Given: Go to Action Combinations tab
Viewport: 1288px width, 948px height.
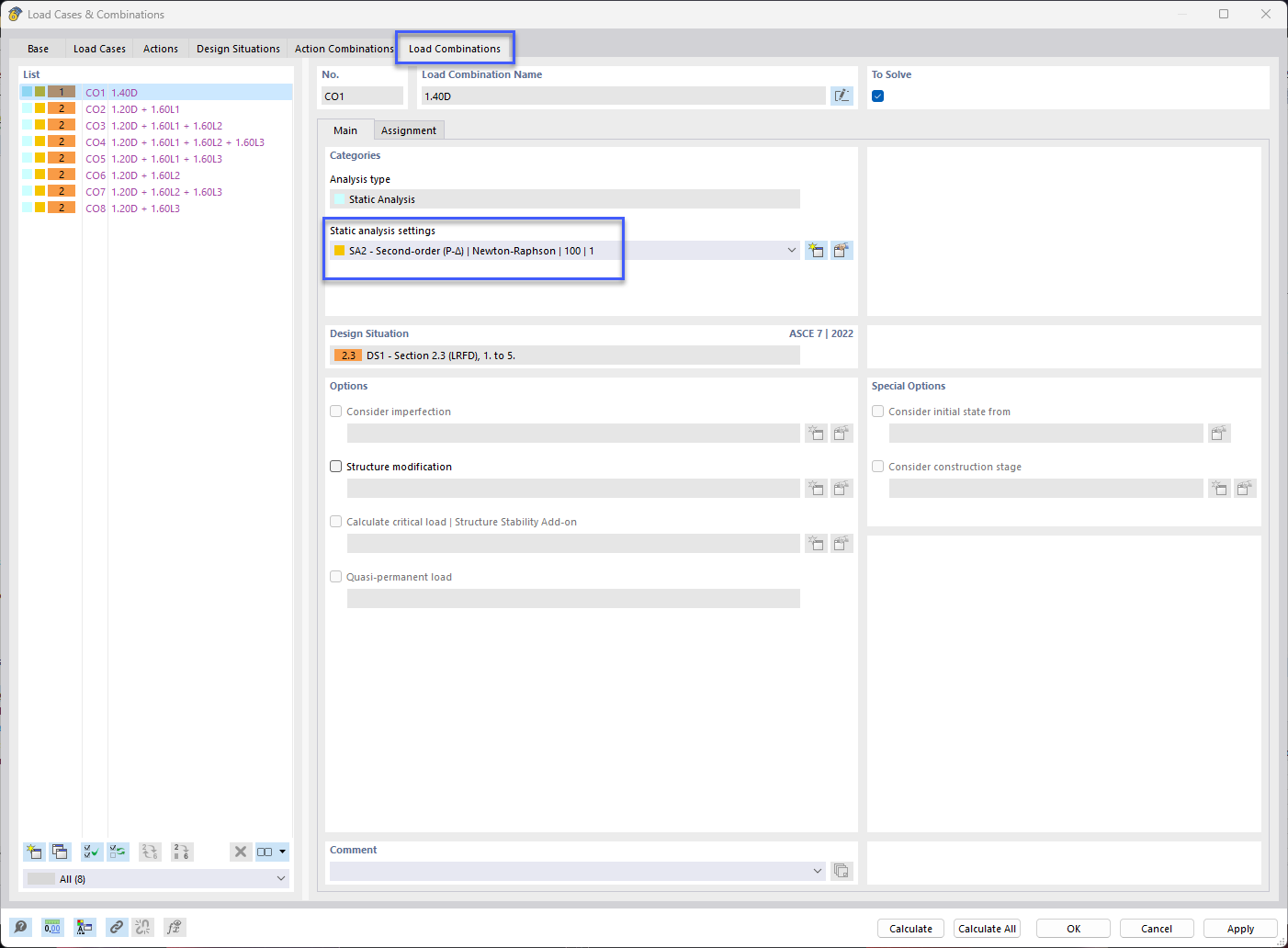Looking at the screenshot, I should coord(344,49).
